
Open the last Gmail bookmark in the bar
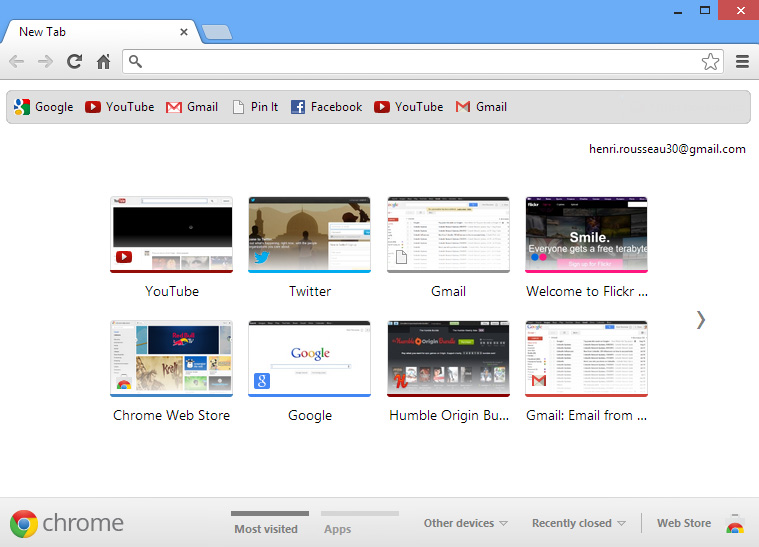[481, 107]
